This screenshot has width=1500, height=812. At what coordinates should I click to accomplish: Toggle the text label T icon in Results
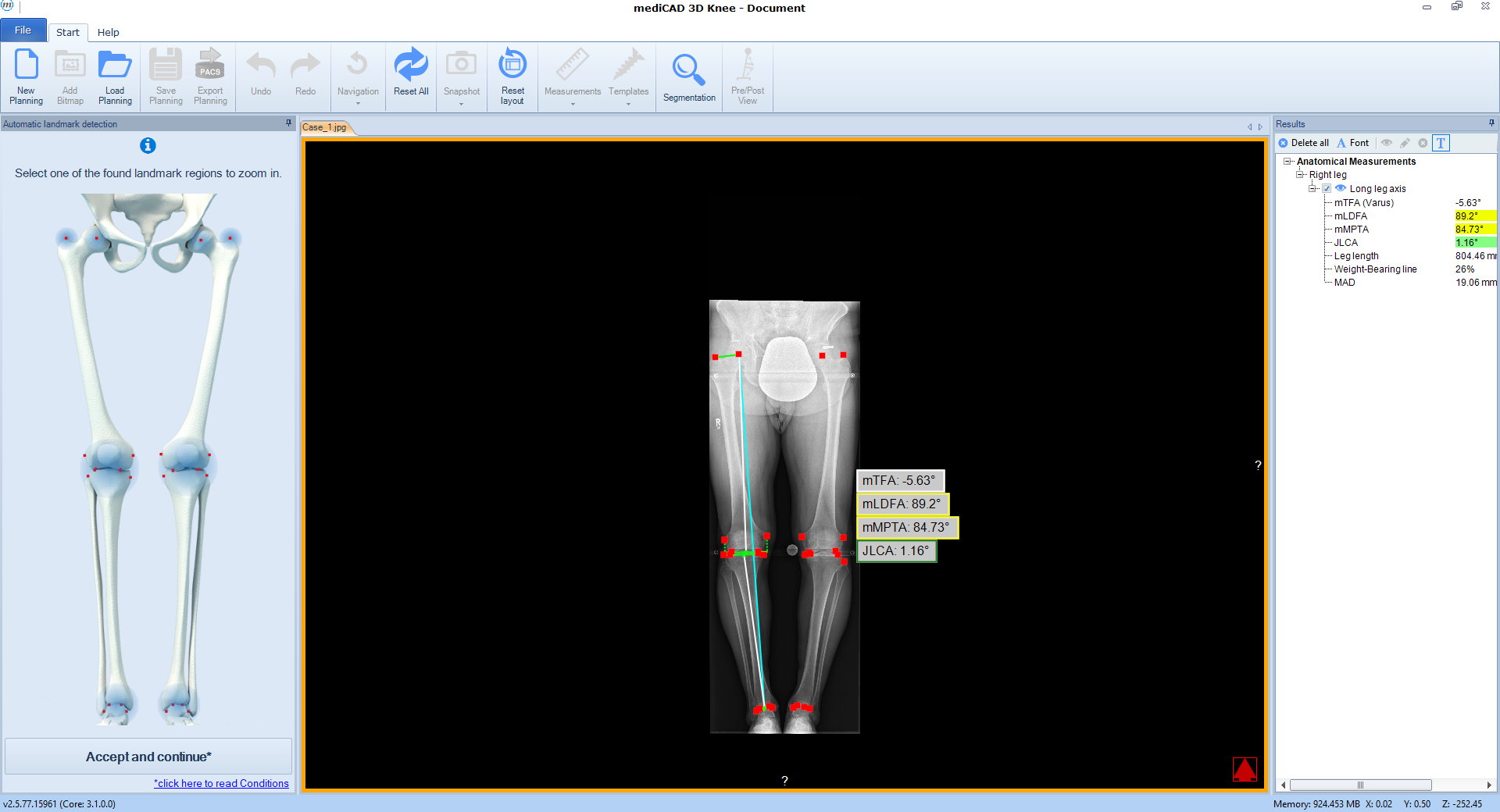(x=1441, y=143)
